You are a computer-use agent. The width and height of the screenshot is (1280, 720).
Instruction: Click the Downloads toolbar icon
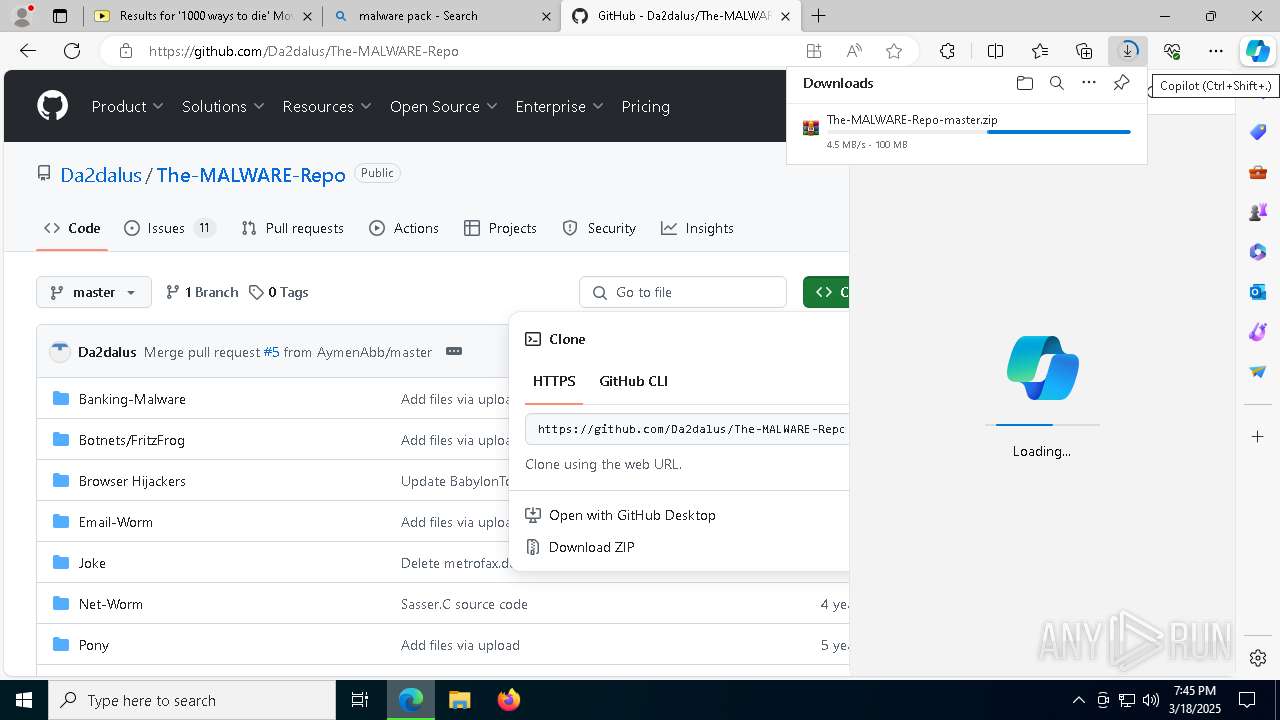1128,51
